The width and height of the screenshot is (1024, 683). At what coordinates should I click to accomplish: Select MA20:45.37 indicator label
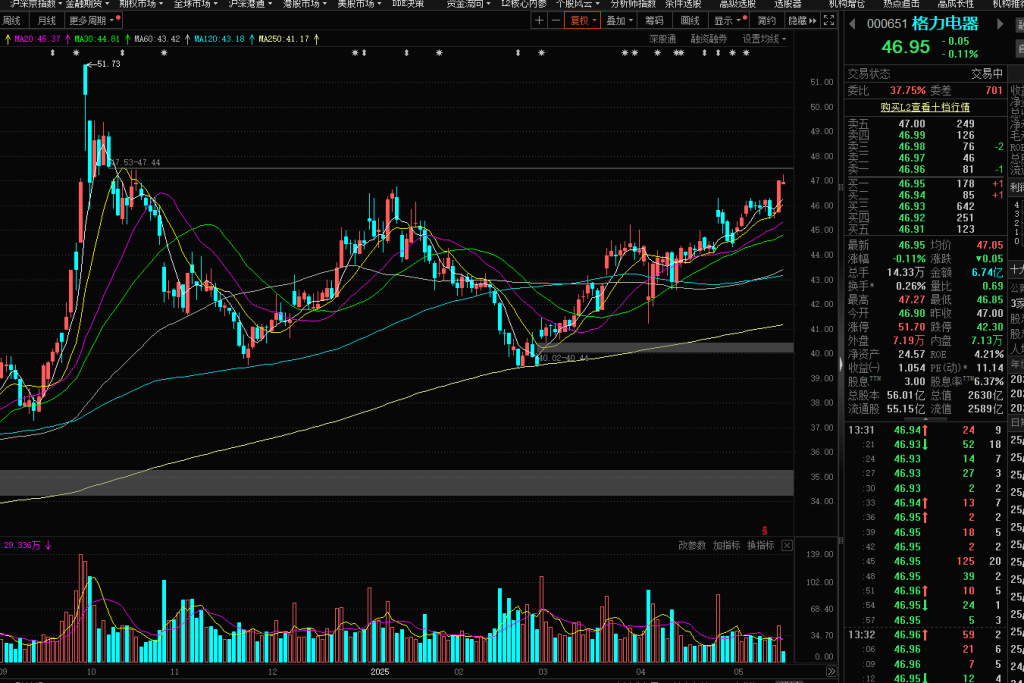click(x=37, y=39)
